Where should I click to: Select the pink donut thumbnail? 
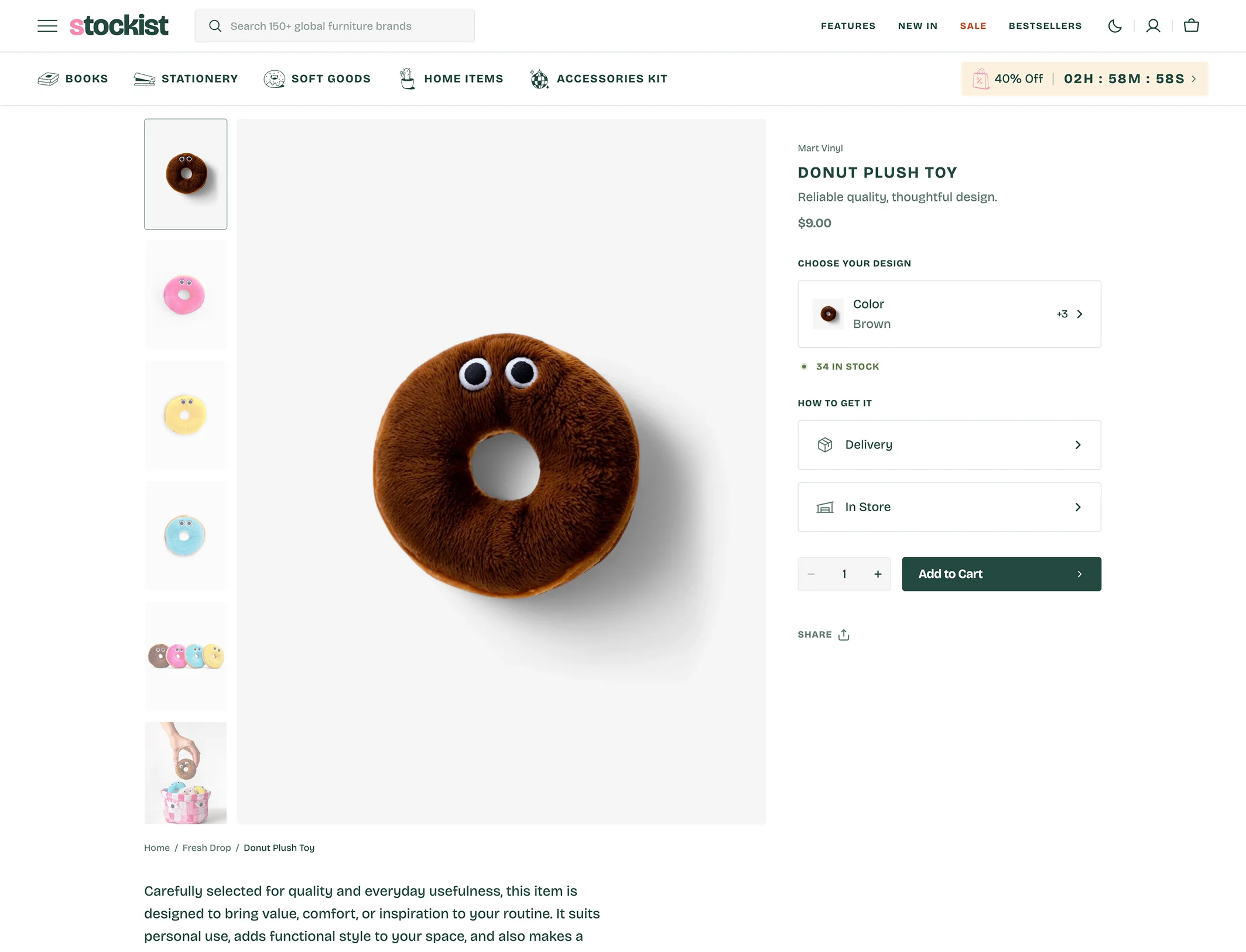coord(185,294)
